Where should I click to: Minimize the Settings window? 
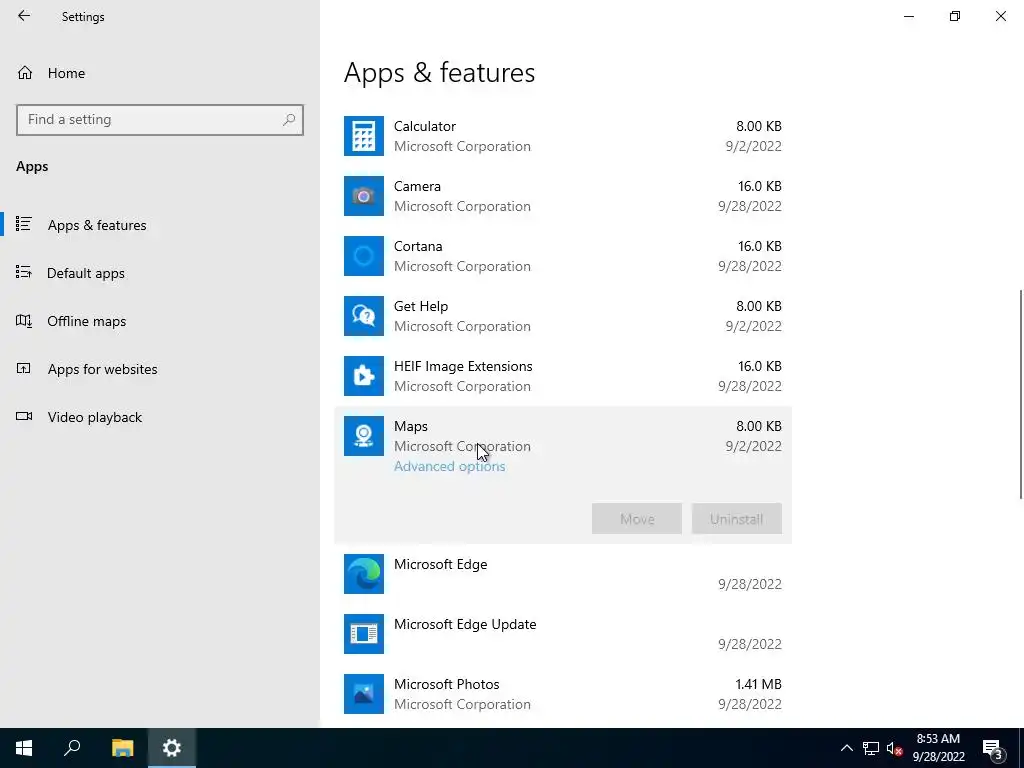click(x=908, y=16)
